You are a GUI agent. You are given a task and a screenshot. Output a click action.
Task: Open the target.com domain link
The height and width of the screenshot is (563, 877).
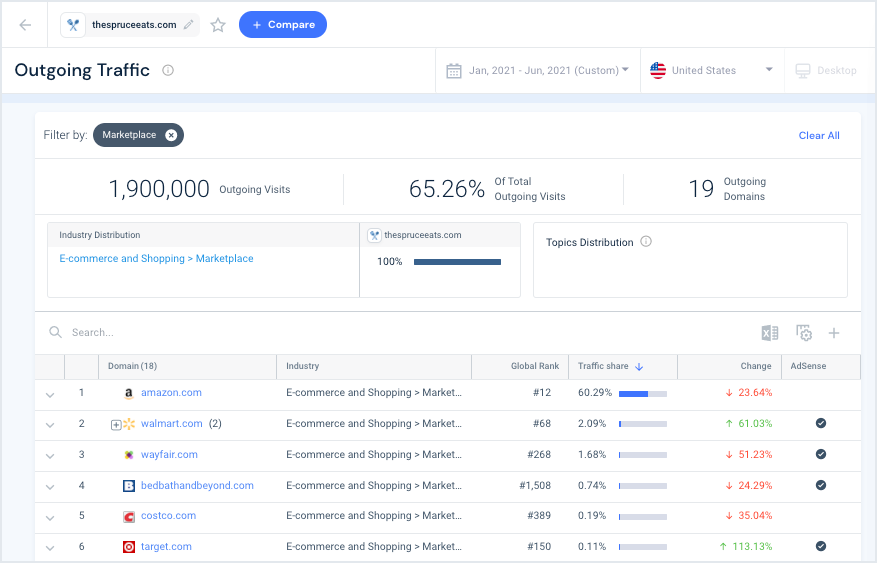click(x=166, y=546)
